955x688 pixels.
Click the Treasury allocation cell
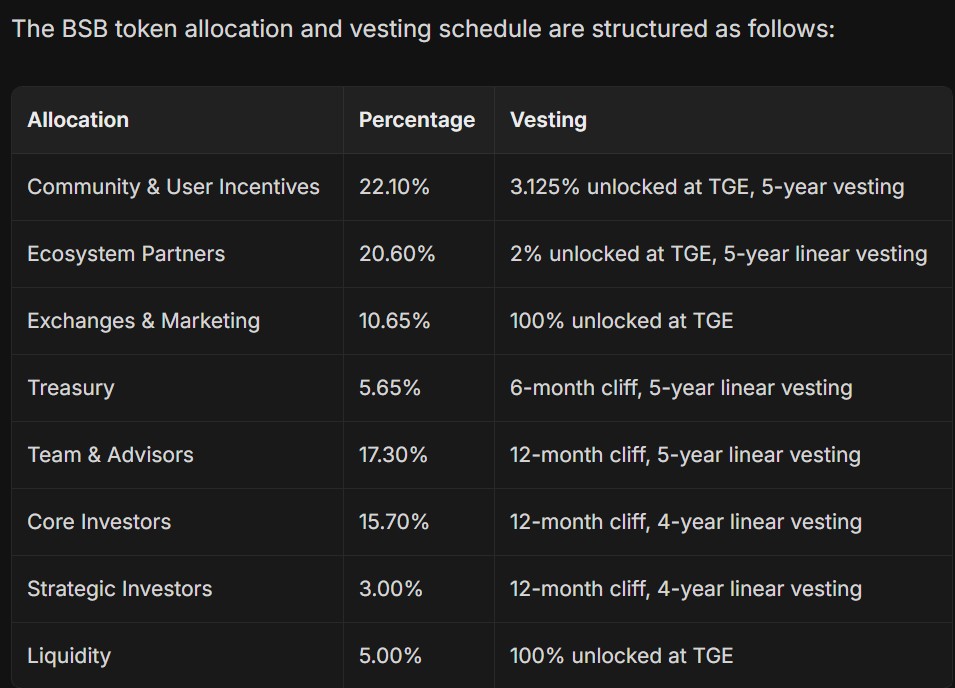(x=71, y=388)
